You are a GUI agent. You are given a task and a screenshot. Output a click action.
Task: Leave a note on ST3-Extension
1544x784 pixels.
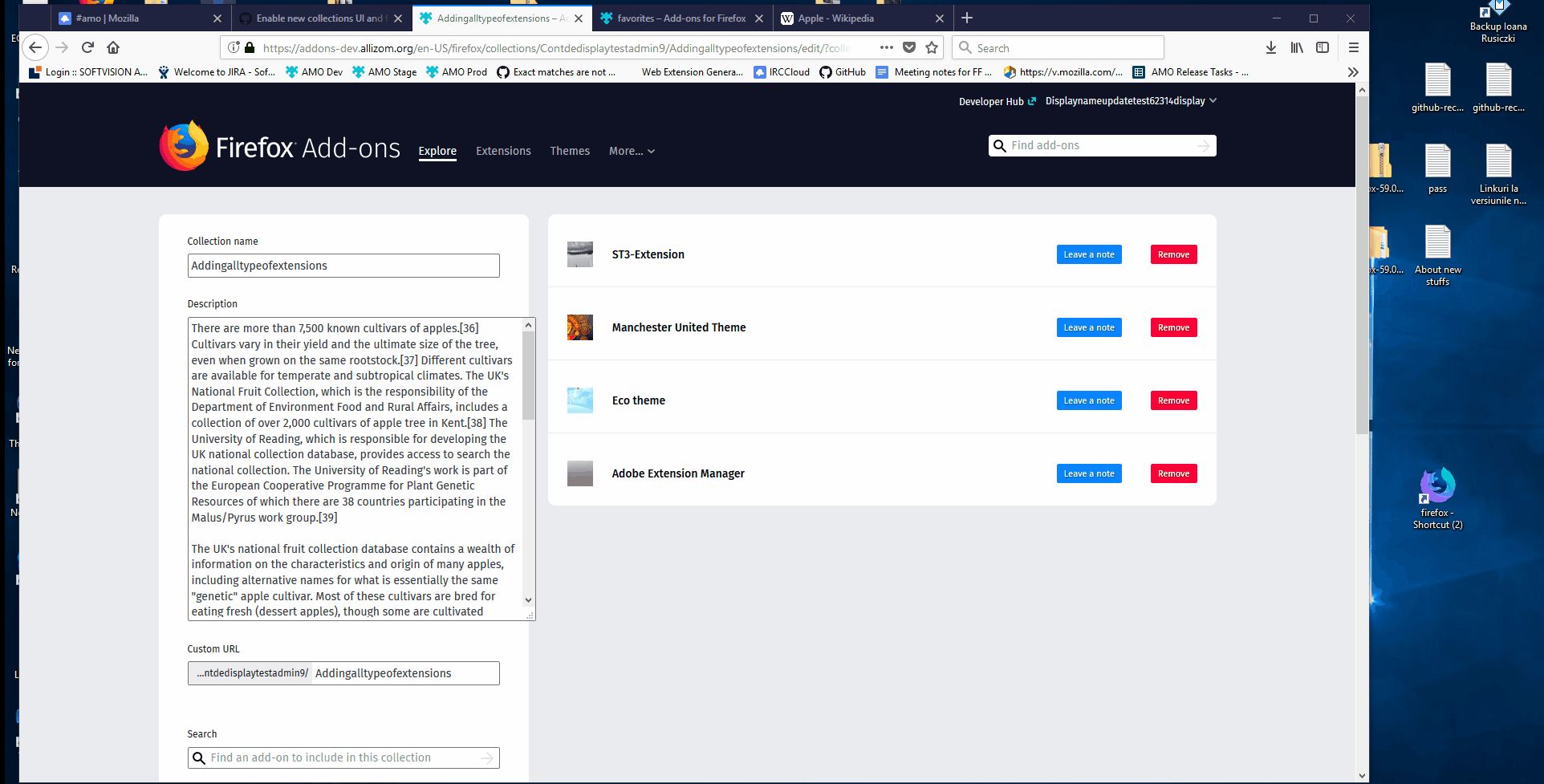[1089, 254]
